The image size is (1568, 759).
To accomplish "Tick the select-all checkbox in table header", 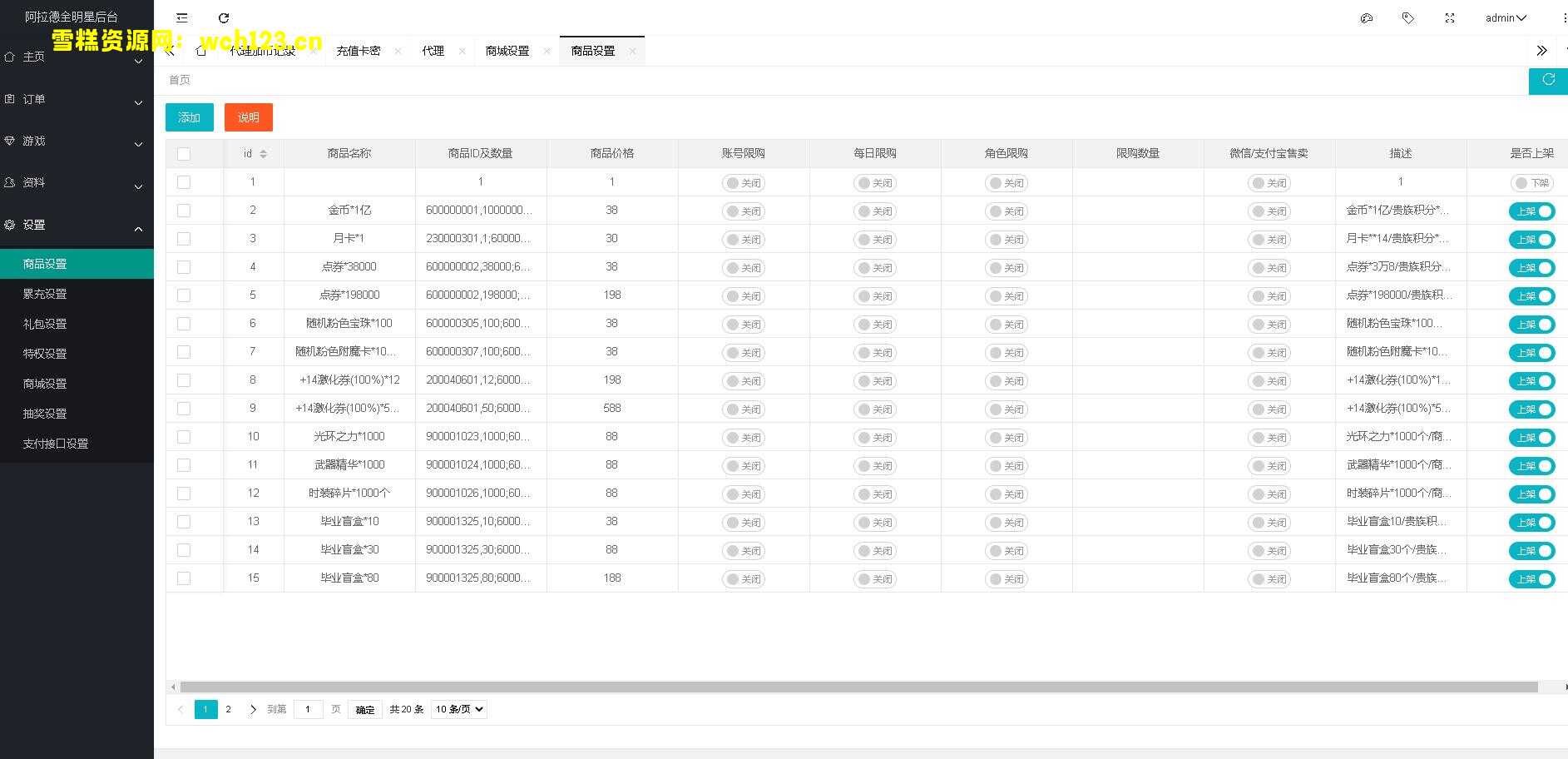I will pyautogui.click(x=184, y=154).
